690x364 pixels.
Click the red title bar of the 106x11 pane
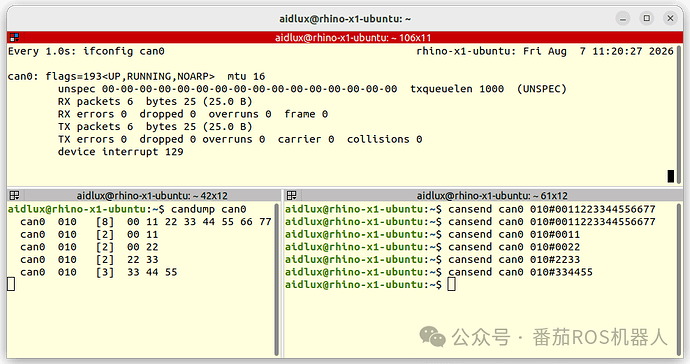coord(345,37)
